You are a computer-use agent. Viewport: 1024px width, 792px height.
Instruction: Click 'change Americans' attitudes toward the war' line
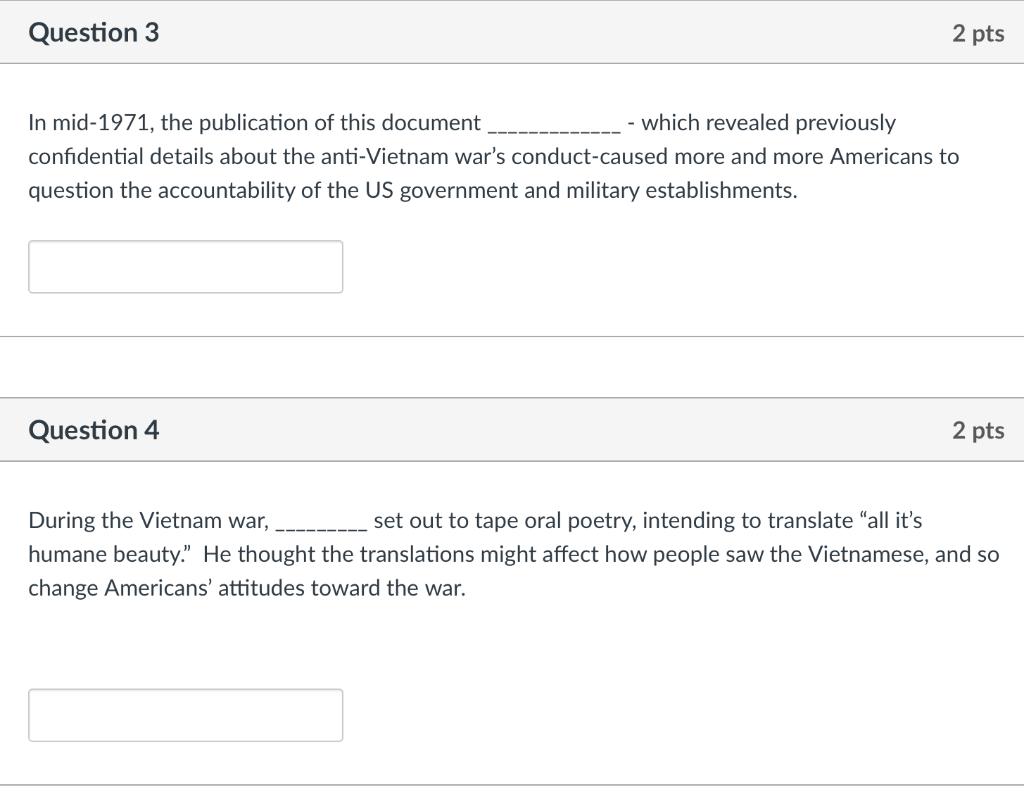click(x=247, y=588)
